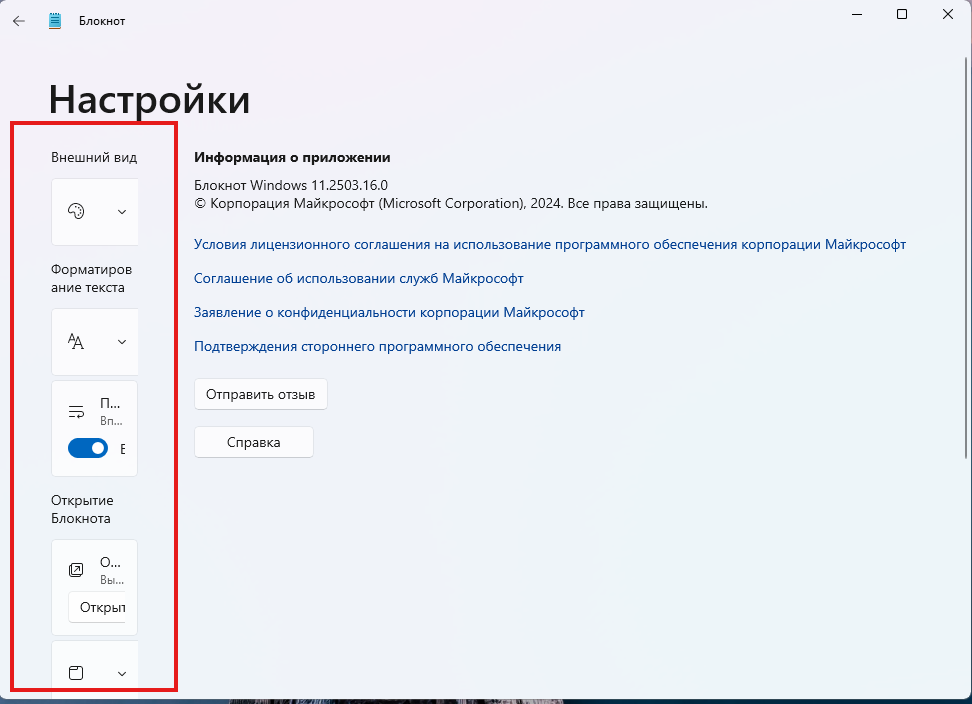The image size is (972, 704).
Task: Click the Справка button
Action: point(254,442)
